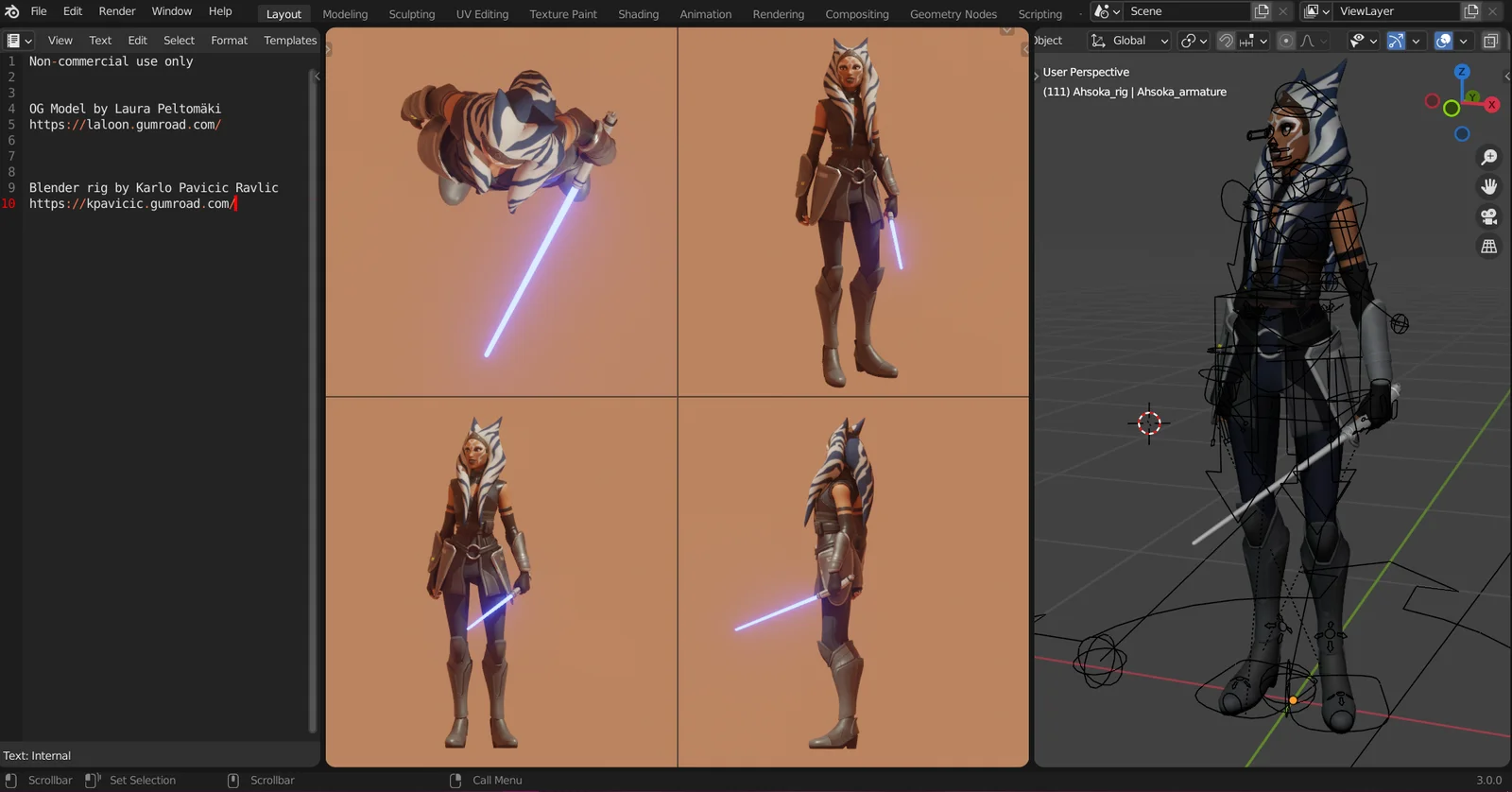Toggle proportional editing icon
Viewport: 1512px width, 792px height.
point(1285,41)
